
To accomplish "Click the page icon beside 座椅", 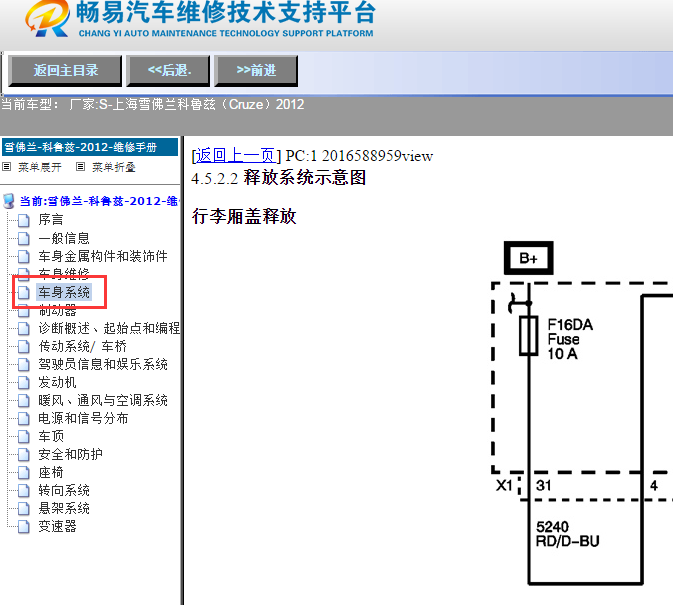I will click(24, 472).
